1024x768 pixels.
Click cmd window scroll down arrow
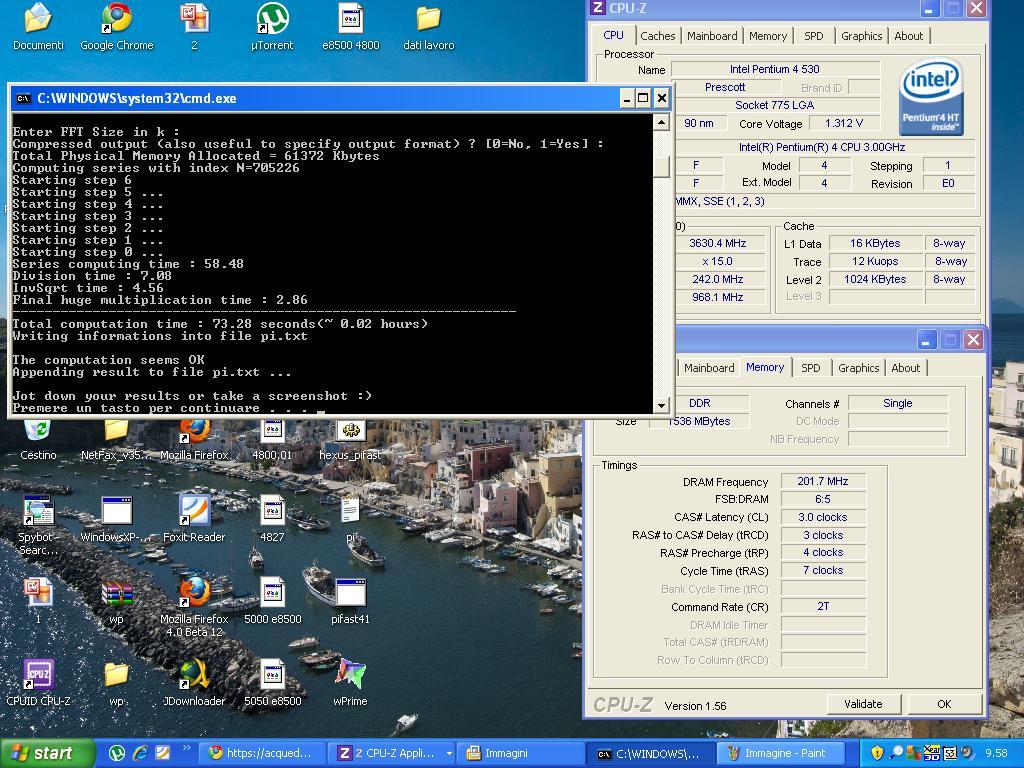click(661, 405)
